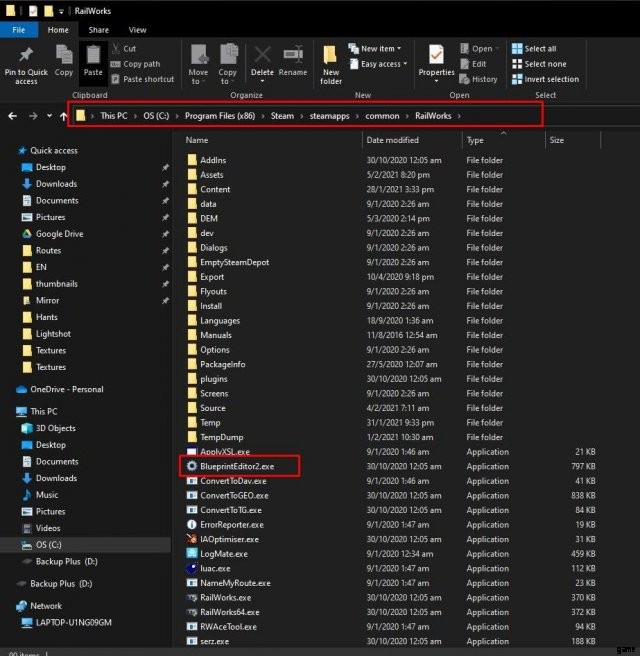
Task: Expand the New item dropdown
Action: click(377, 48)
